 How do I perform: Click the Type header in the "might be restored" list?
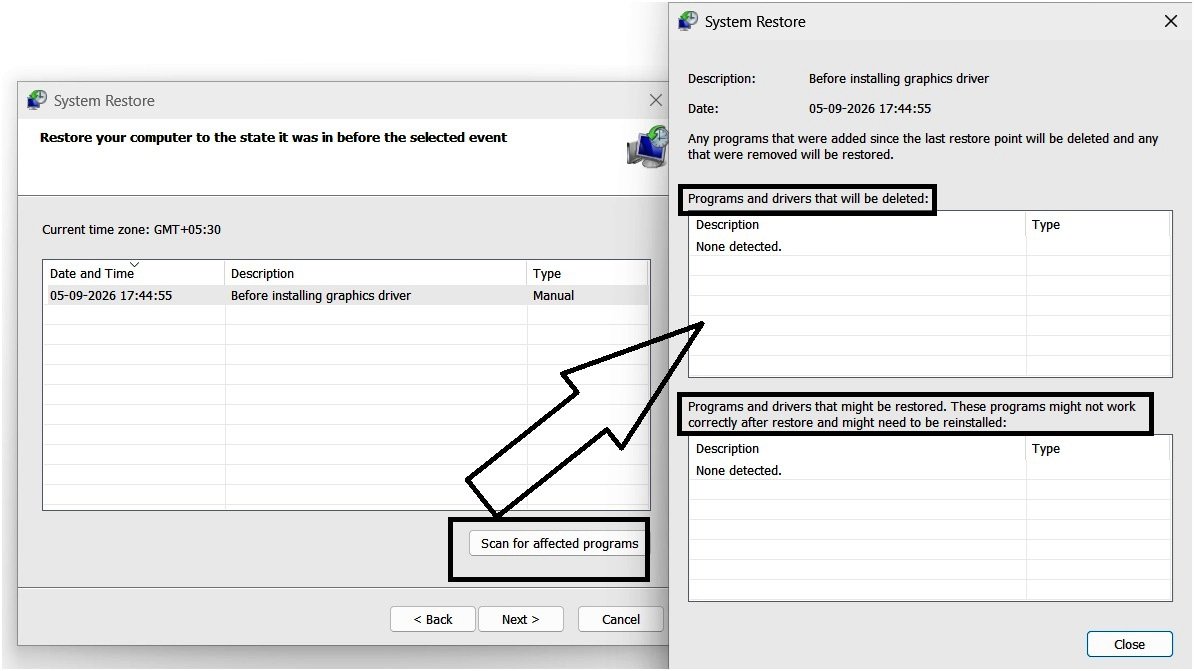pyautogui.click(x=1098, y=449)
